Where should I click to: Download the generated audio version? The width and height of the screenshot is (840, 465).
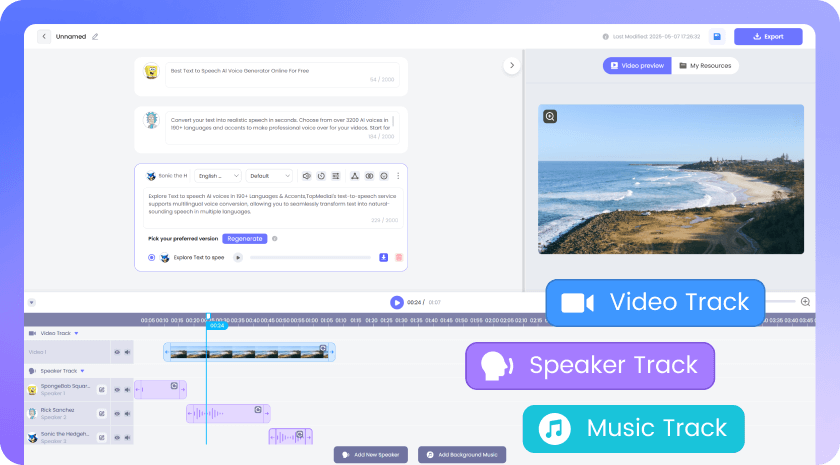383,257
